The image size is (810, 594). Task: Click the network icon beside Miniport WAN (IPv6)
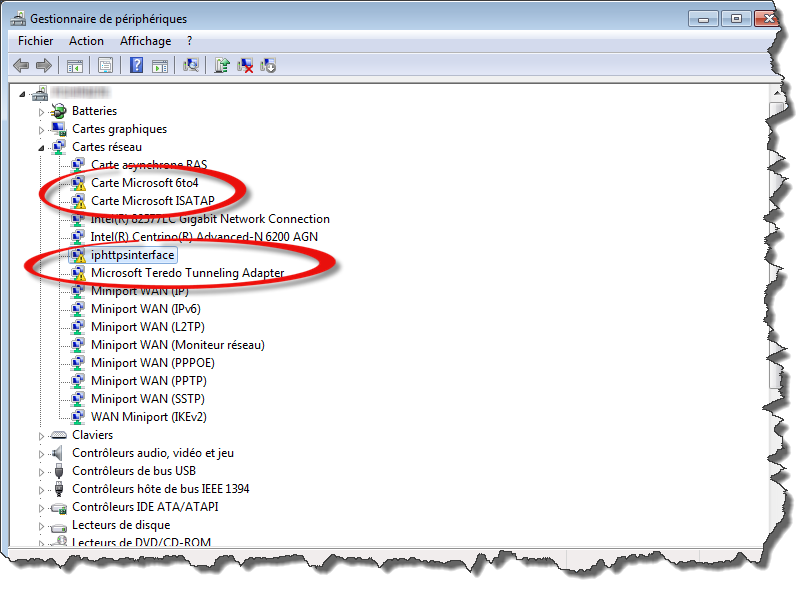coord(77,309)
